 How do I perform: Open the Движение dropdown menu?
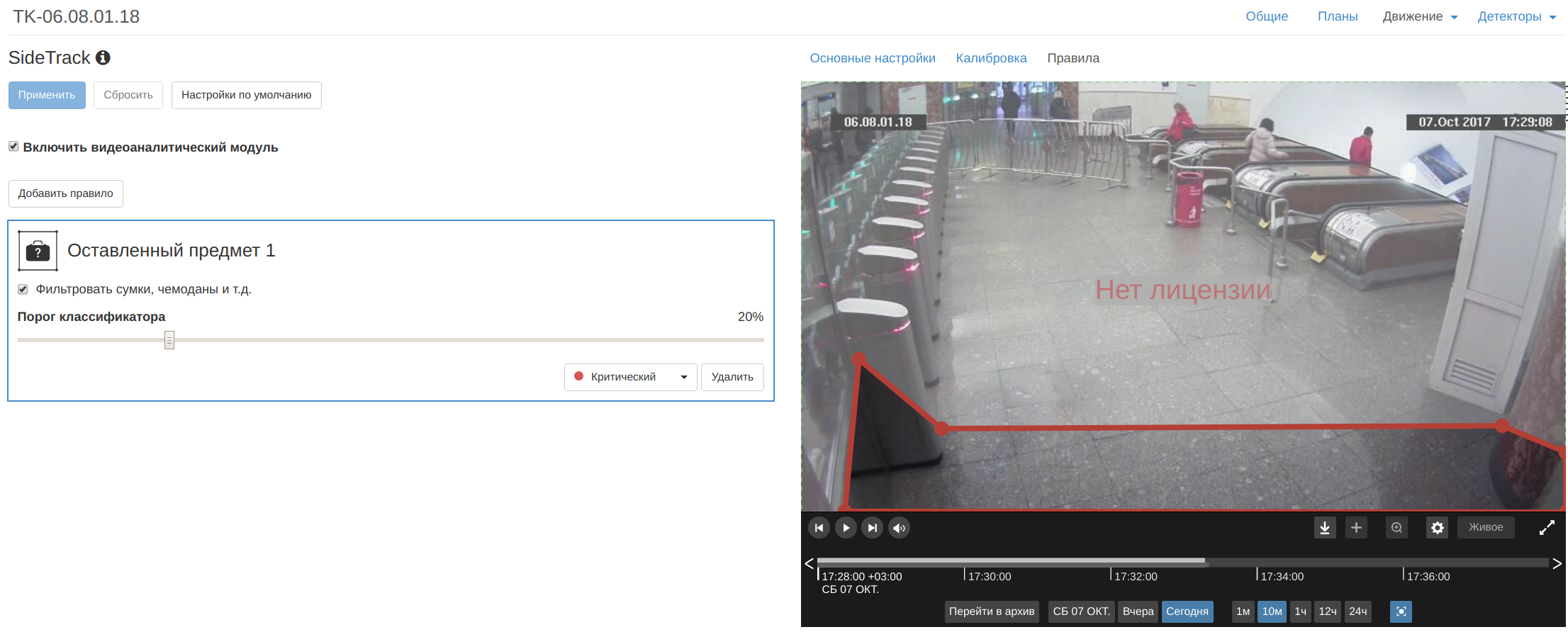click(x=1420, y=16)
